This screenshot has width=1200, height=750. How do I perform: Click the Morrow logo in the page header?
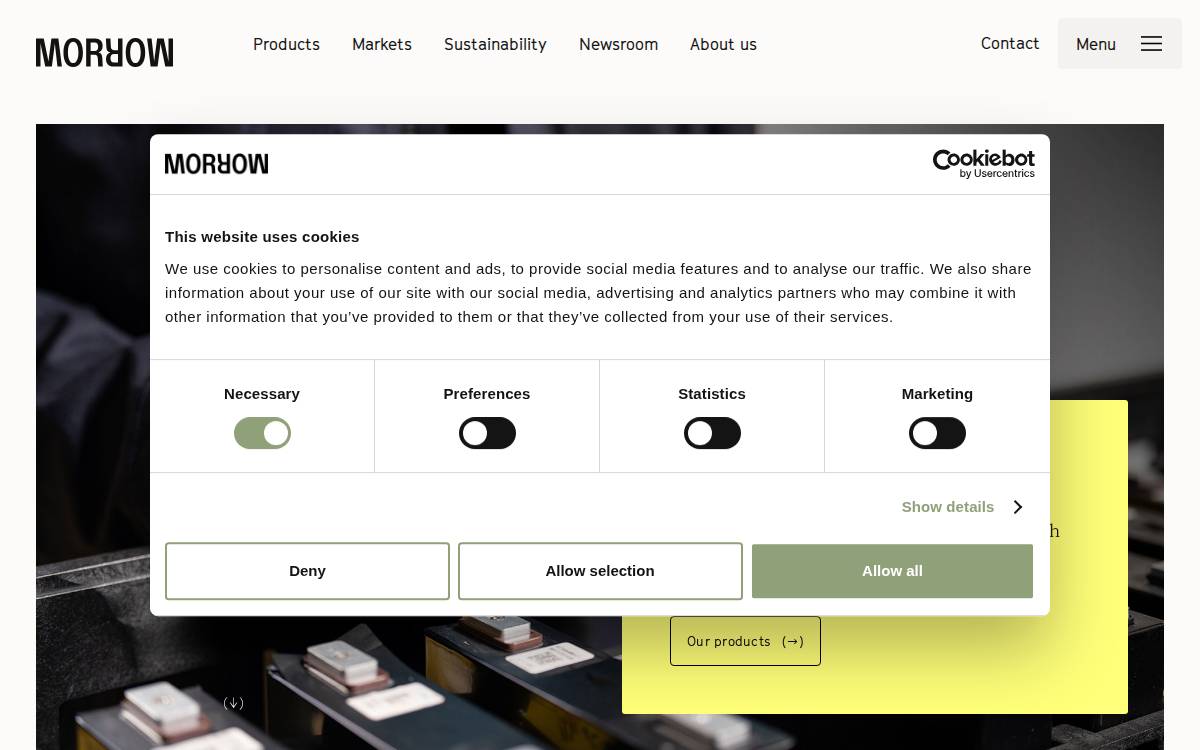coord(104,53)
